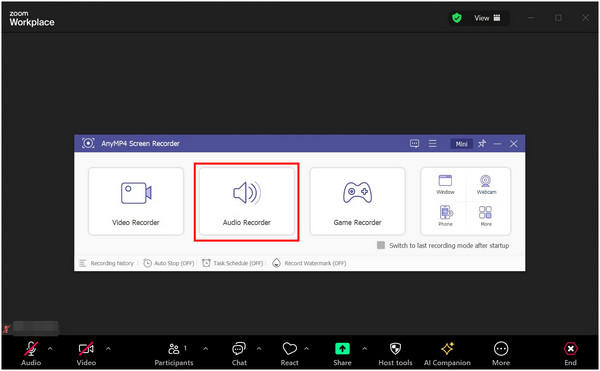Expand the Share options arrow
This screenshot has height=371, width=600.
point(364,348)
